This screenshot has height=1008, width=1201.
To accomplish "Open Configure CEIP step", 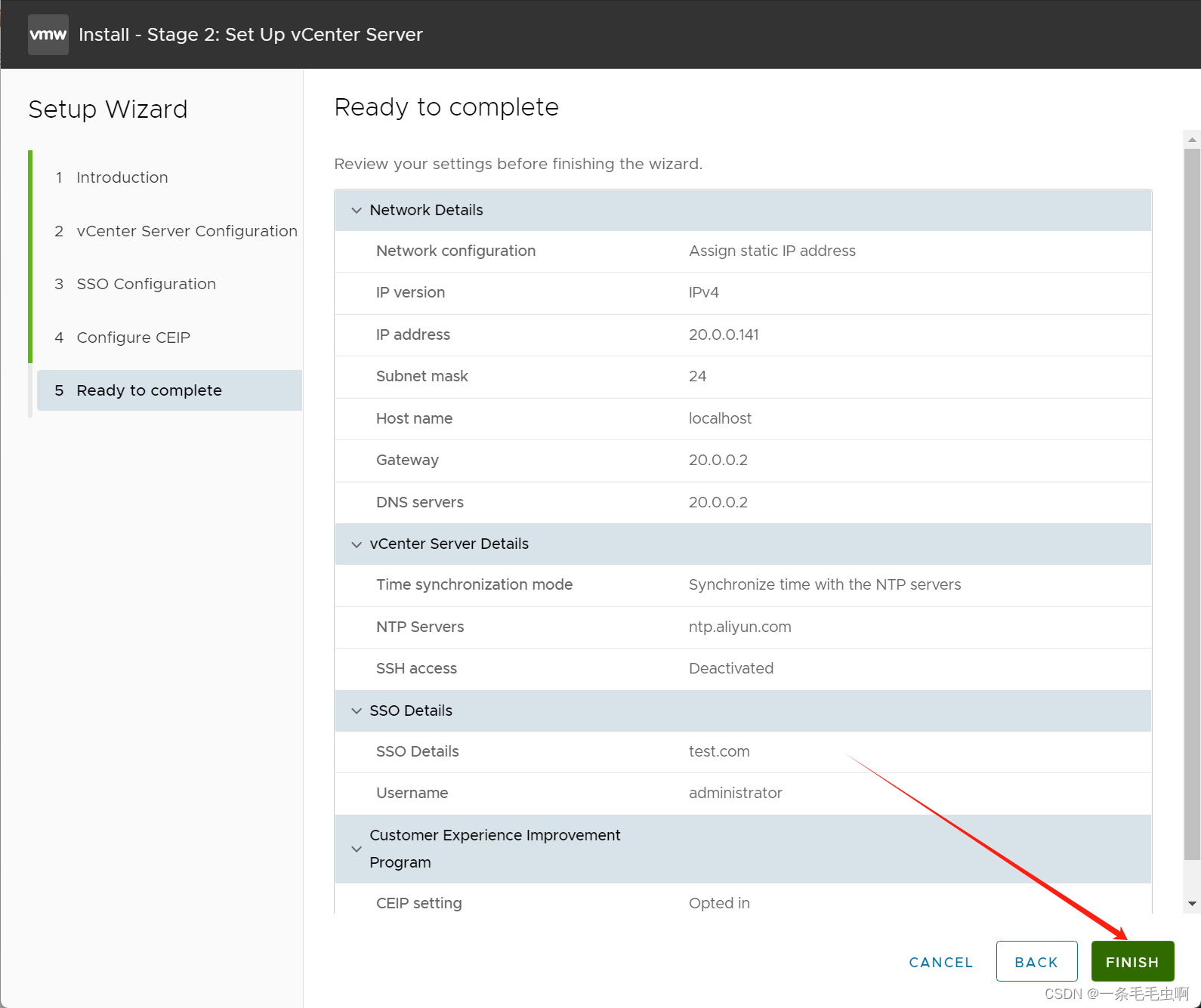I will point(133,338).
